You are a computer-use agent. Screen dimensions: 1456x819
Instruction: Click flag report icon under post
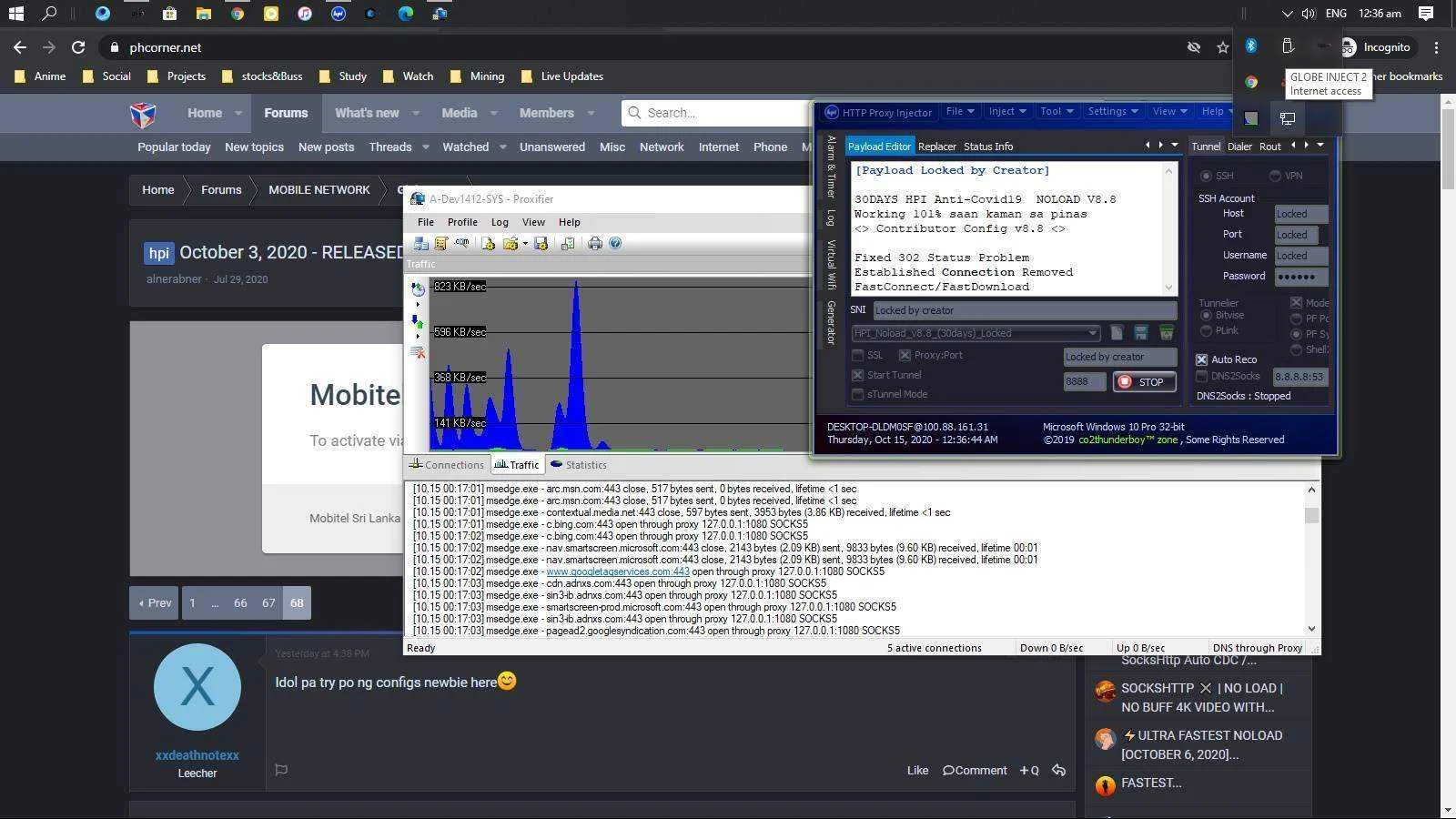point(281,770)
